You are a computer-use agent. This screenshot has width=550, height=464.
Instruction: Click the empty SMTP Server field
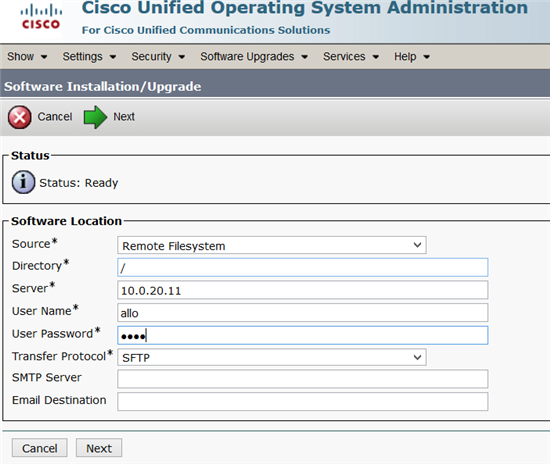303,379
